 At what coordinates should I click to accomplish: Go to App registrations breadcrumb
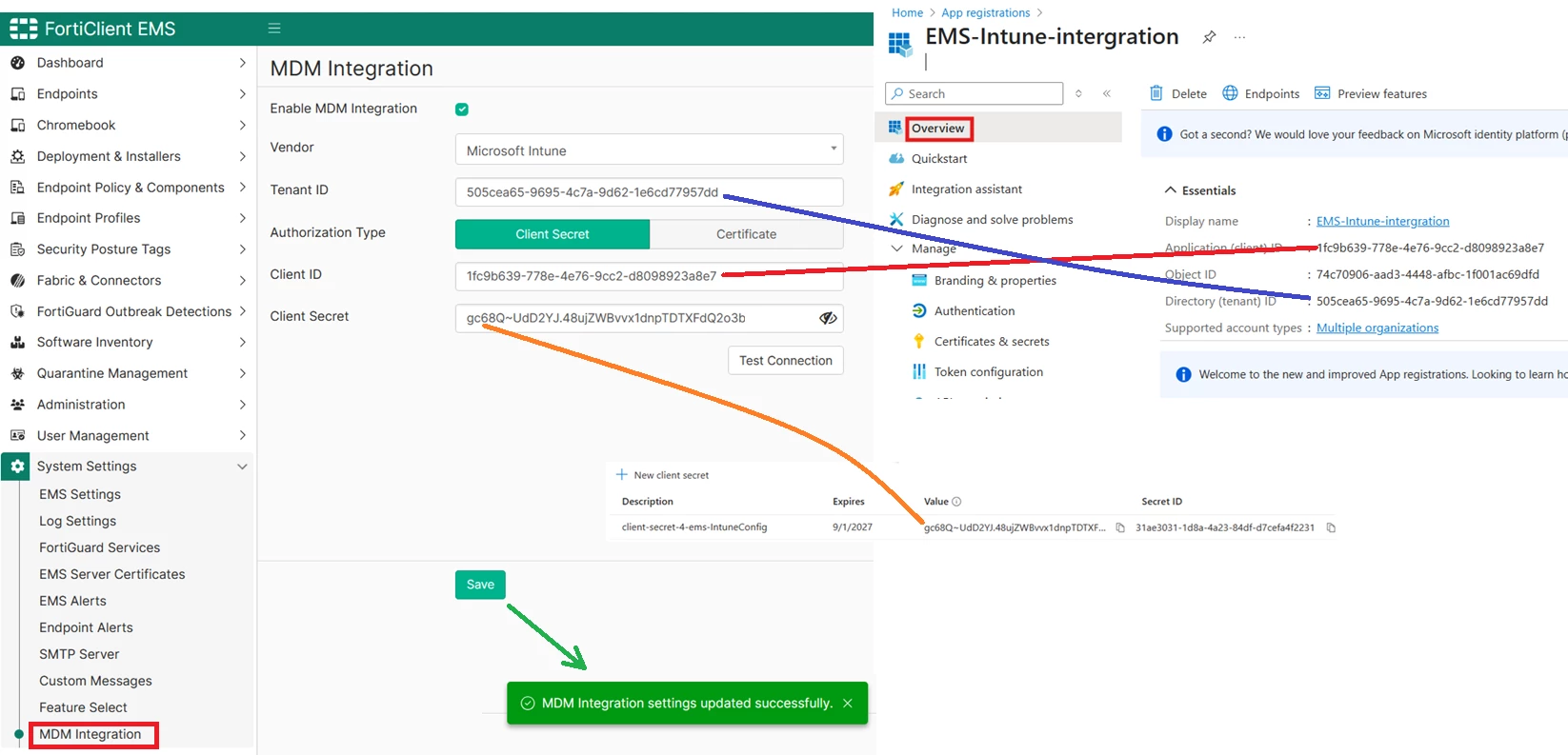coord(986,12)
